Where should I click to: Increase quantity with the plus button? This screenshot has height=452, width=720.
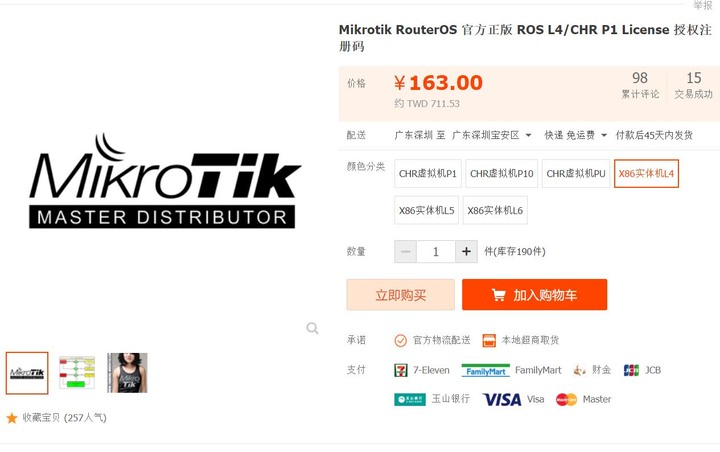tap(466, 251)
